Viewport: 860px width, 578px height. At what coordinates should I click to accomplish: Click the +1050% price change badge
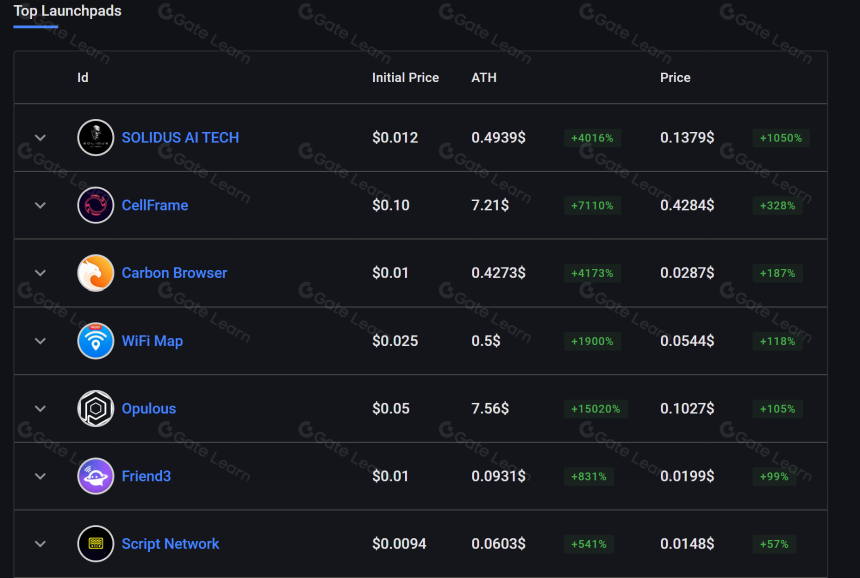(x=781, y=138)
